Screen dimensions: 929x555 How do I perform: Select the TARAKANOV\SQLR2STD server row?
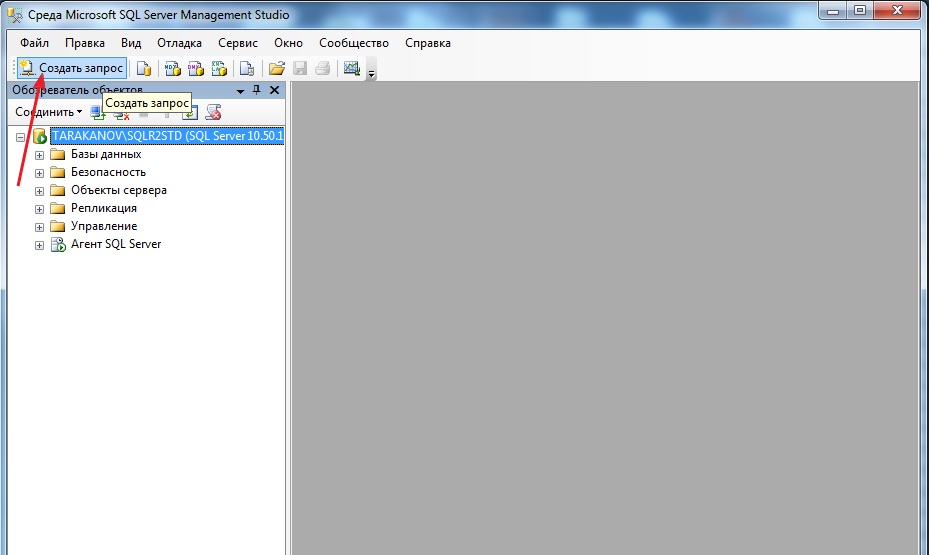click(x=167, y=136)
